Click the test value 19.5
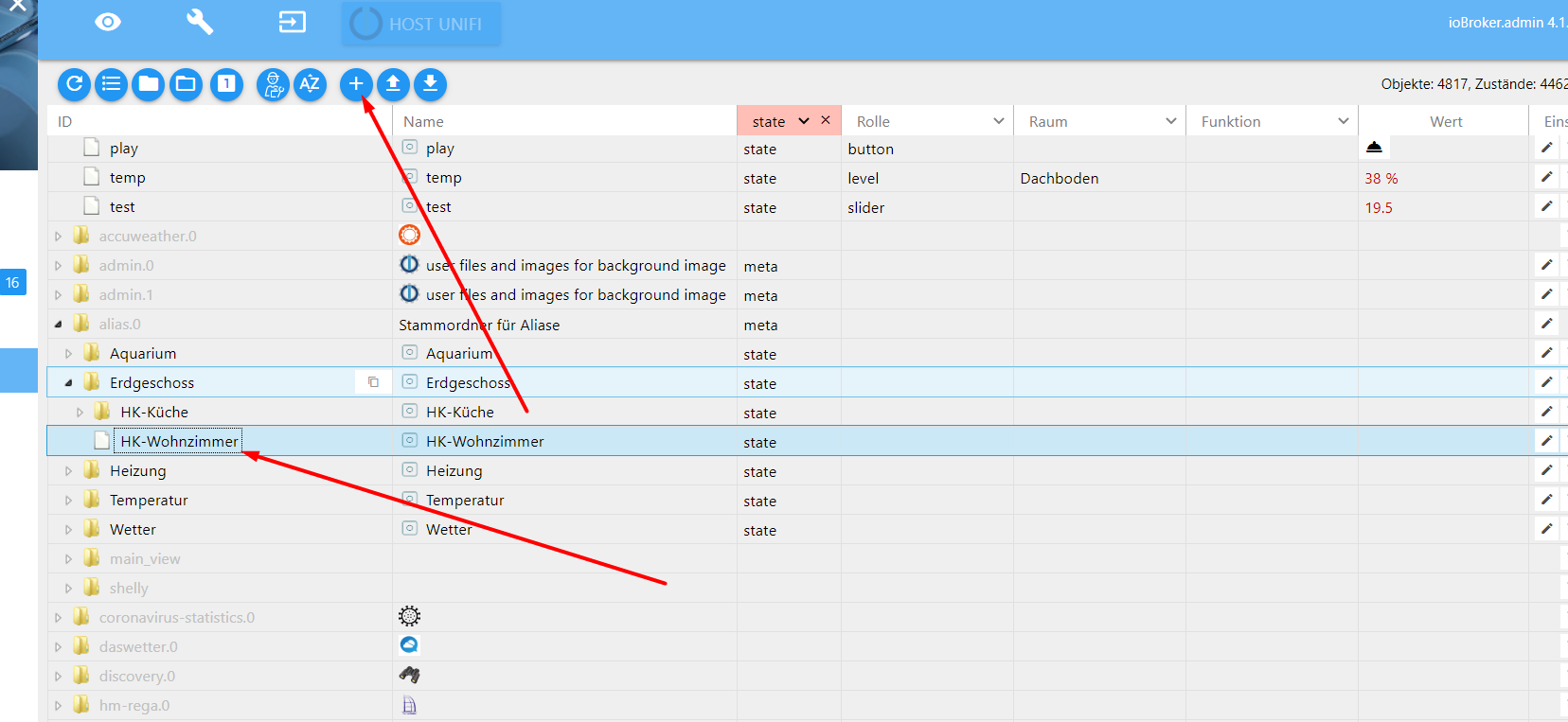Viewport: 1568px width, 722px height. tap(1379, 207)
